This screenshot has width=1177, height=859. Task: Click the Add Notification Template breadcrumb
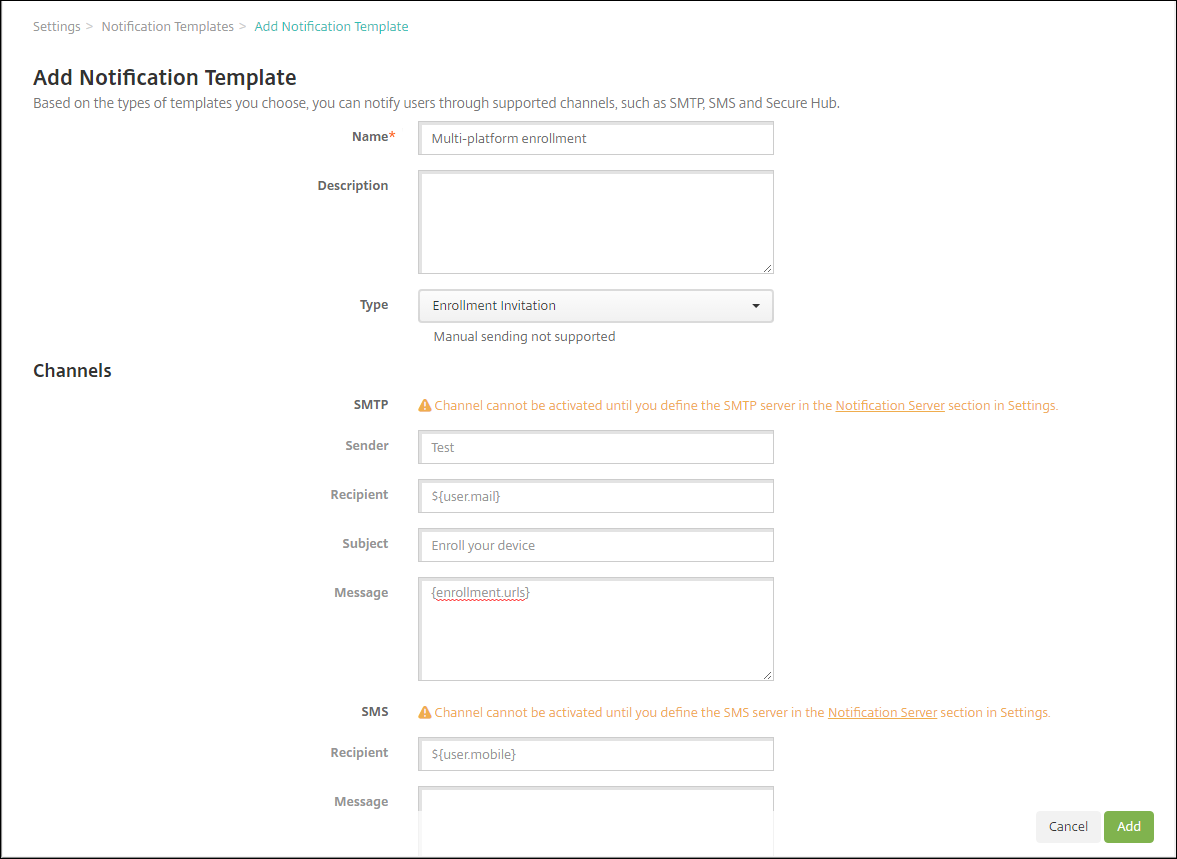pyautogui.click(x=331, y=26)
